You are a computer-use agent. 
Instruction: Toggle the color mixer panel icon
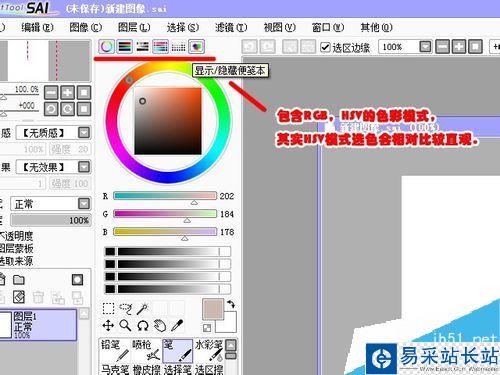pos(160,47)
